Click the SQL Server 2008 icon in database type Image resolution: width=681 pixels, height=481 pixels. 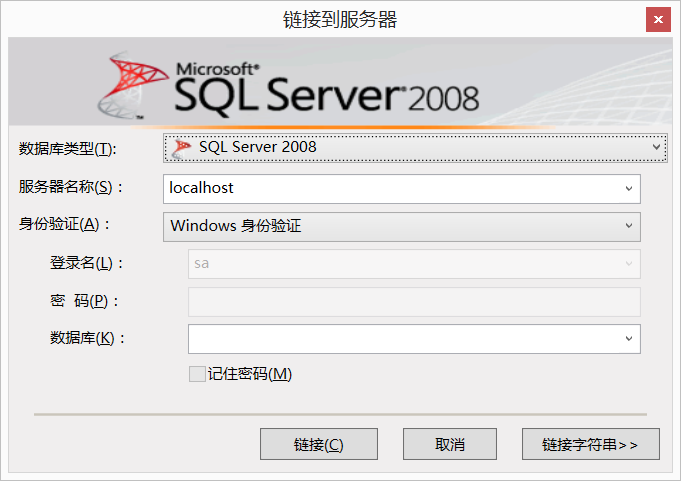coord(181,148)
